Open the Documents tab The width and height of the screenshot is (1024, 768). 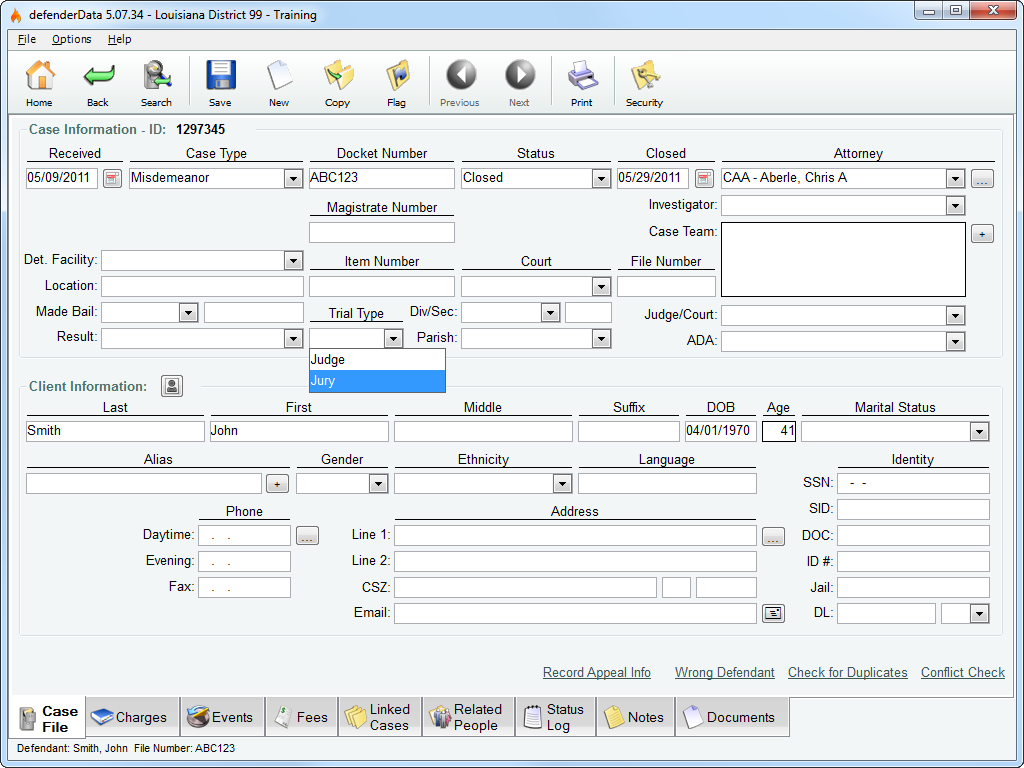730,717
